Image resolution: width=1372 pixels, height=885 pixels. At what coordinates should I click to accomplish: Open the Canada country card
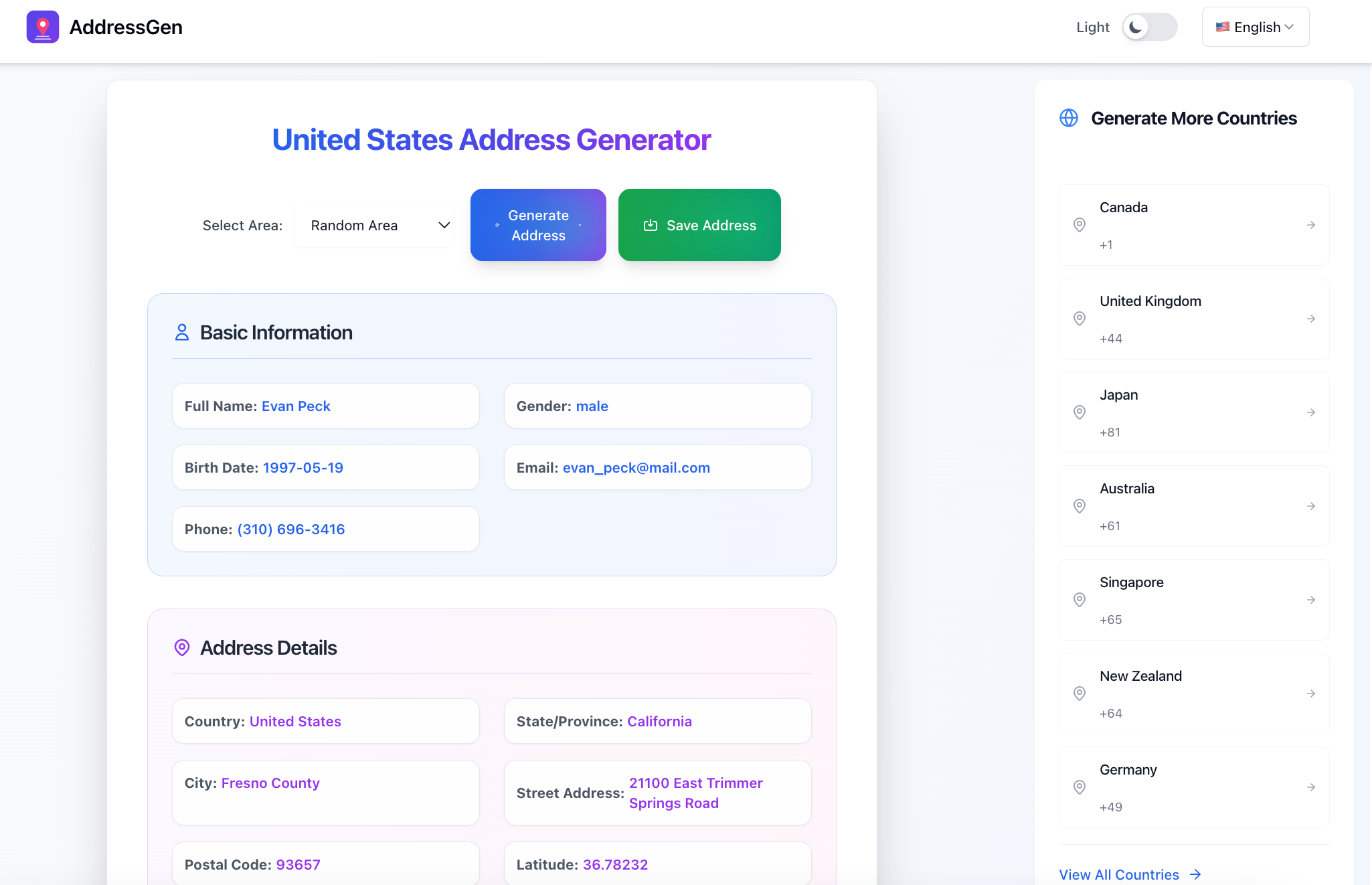click(x=1194, y=225)
